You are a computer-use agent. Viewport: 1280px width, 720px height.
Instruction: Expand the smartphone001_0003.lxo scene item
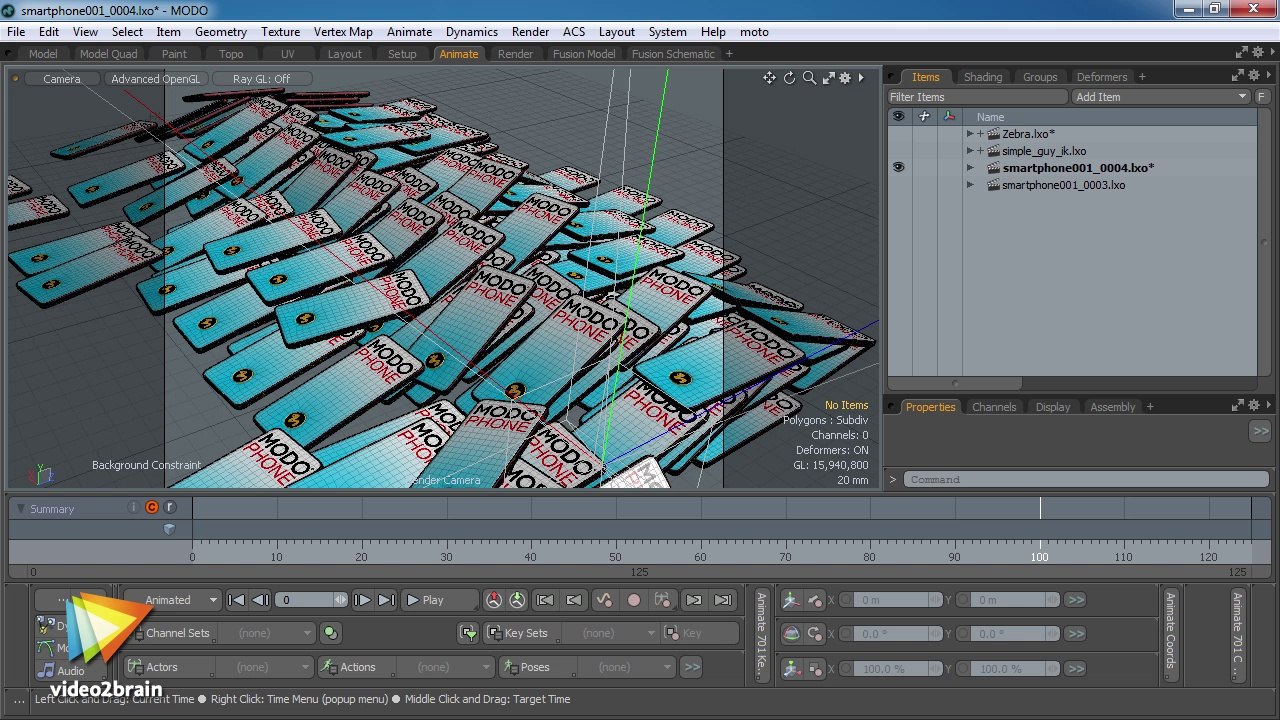pos(970,185)
